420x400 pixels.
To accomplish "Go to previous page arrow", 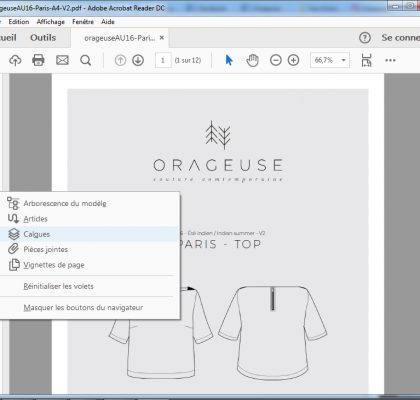I will click(120, 60).
